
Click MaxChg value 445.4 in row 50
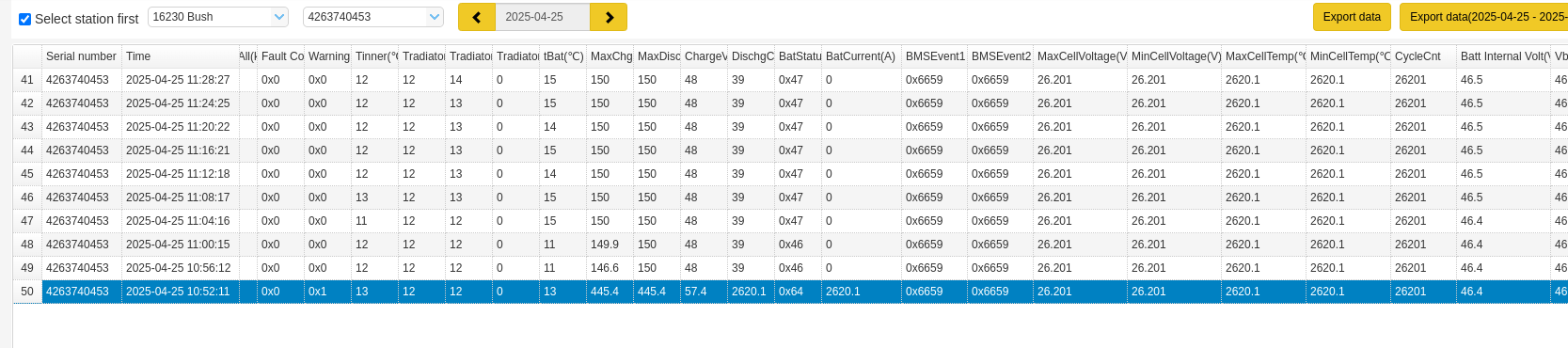(x=610, y=292)
